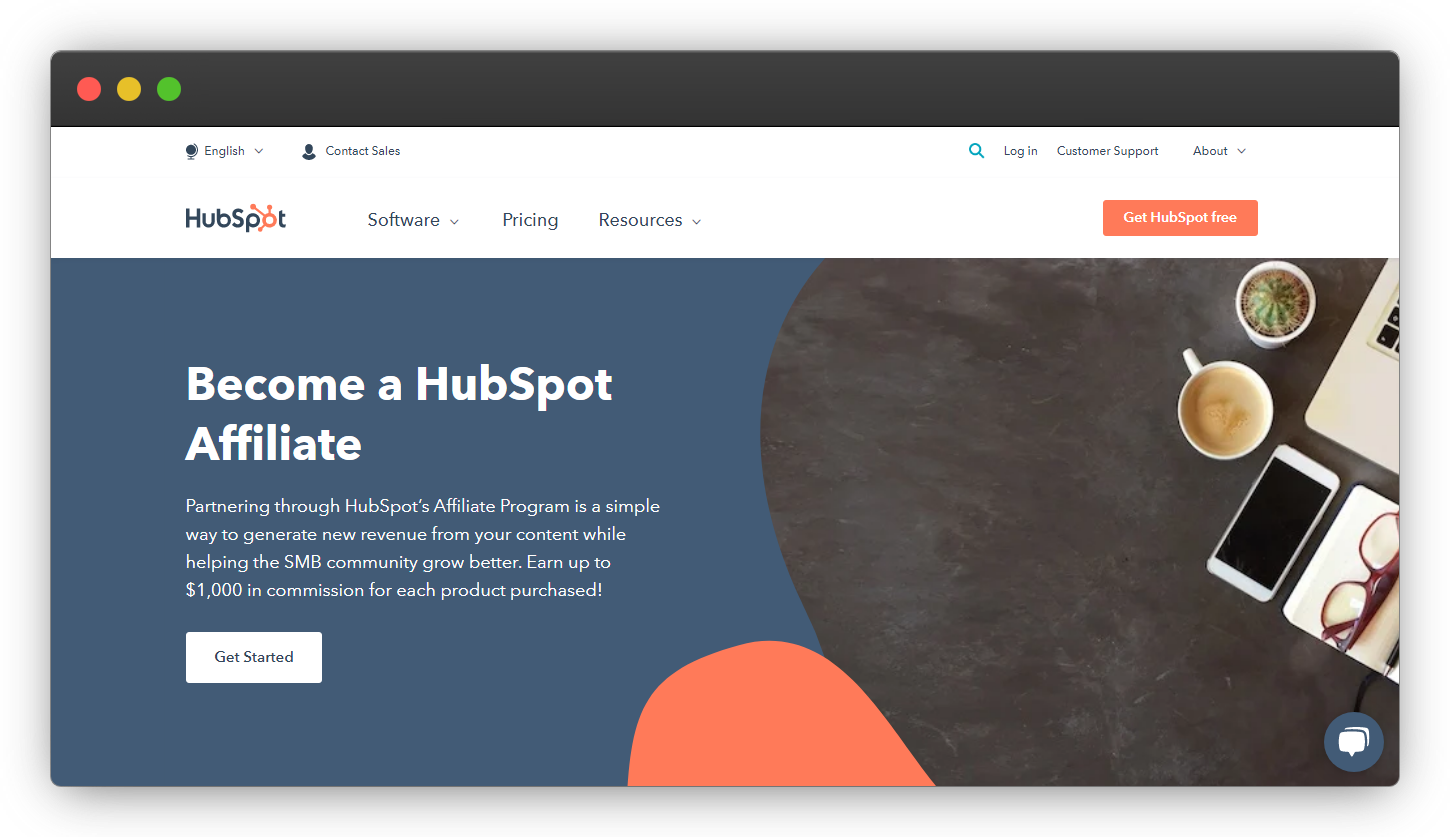Screen dimensions: 1450x837
Task: Click the Get Started button
Action: point(254,657)
